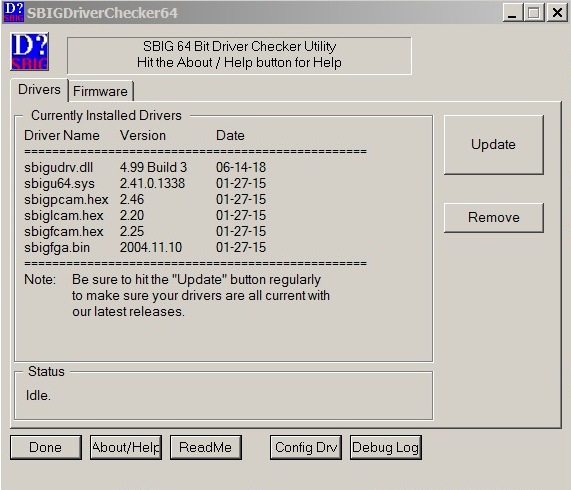Click the 'SBIG 64 Bit Driver Checker Utility' heading

(239, 46)
